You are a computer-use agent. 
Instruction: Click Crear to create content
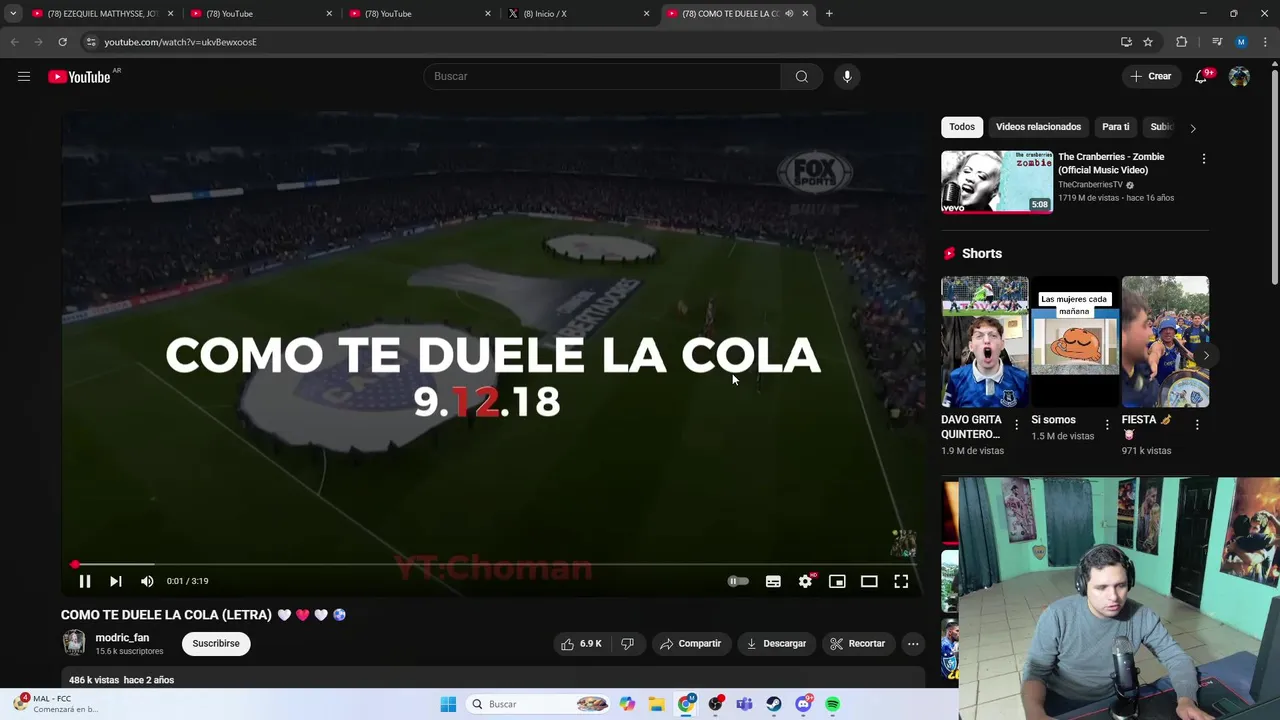(1151, 76)
